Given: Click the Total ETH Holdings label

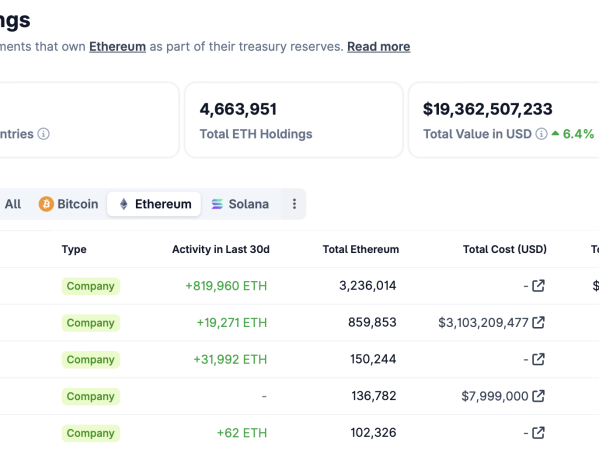Looking at the screenshot, I should pyautogui.click(x=256, y=134).
